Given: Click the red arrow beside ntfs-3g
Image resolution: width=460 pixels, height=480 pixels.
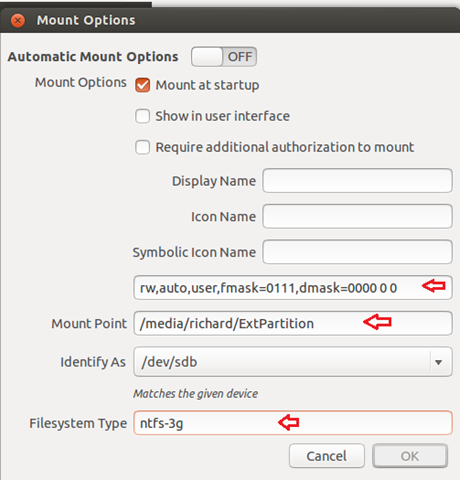Looking at the screenshot, I should 289,422.
